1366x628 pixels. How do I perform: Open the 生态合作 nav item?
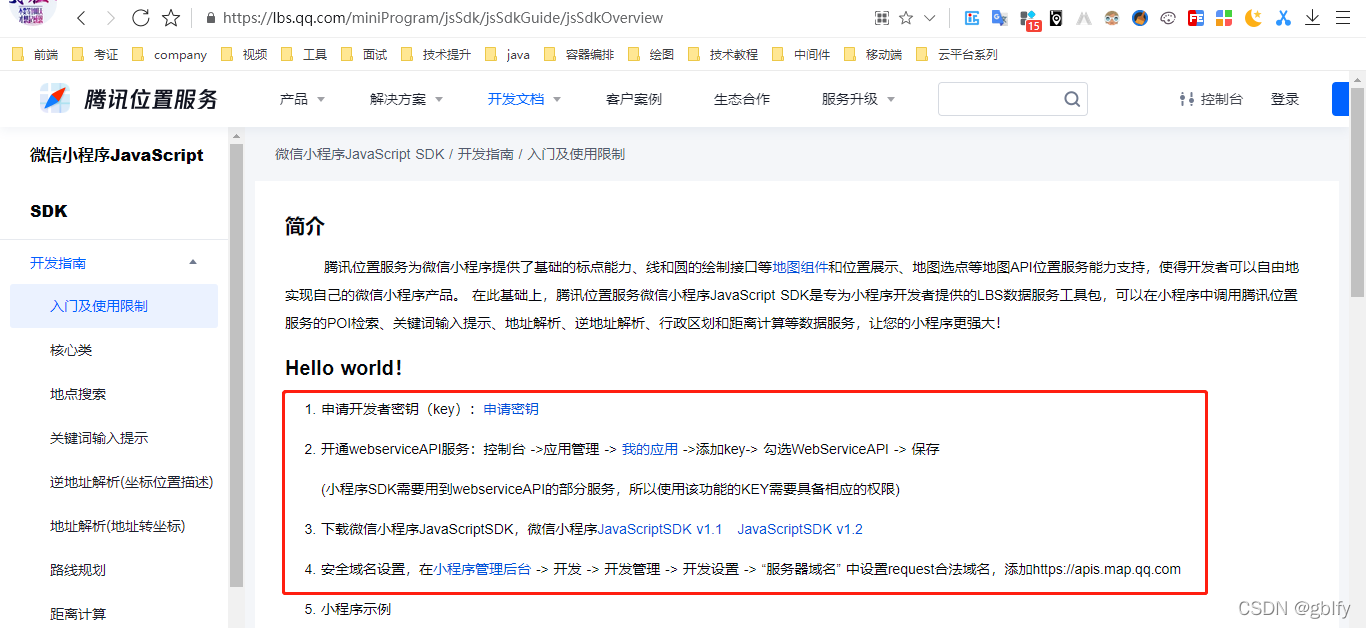pos(742,99)
